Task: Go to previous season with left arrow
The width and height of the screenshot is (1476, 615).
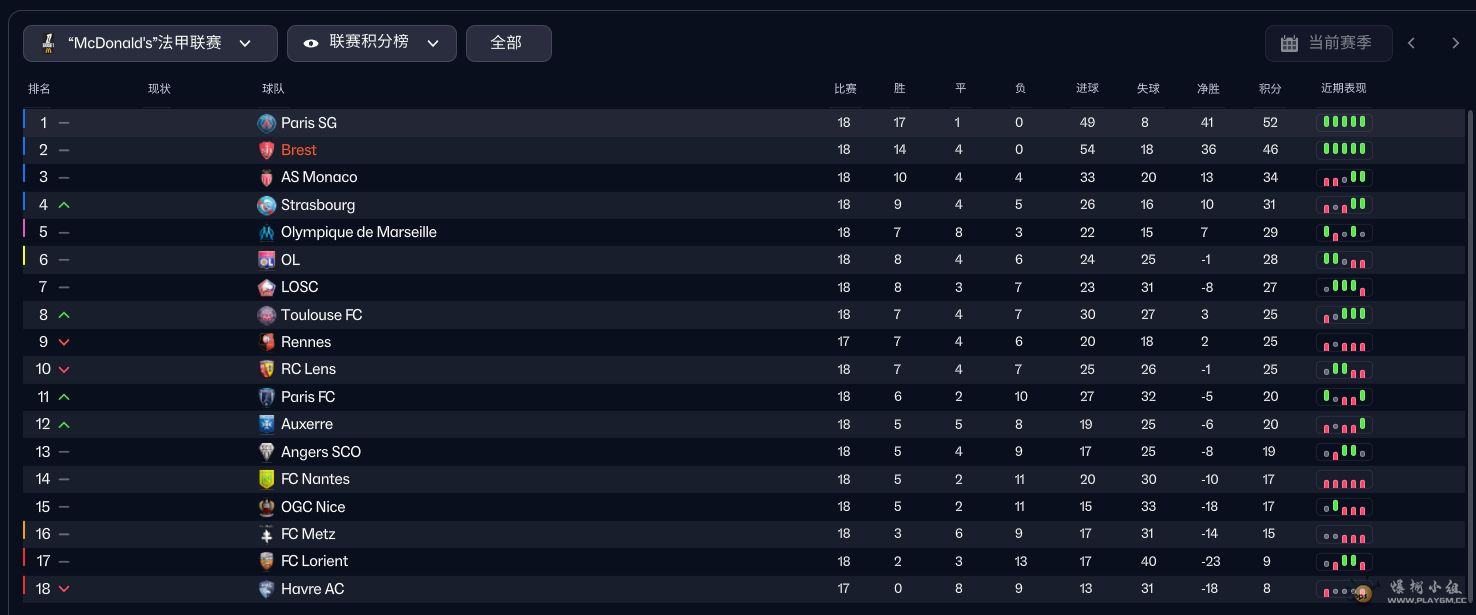Action: [x=1411, y=43]
